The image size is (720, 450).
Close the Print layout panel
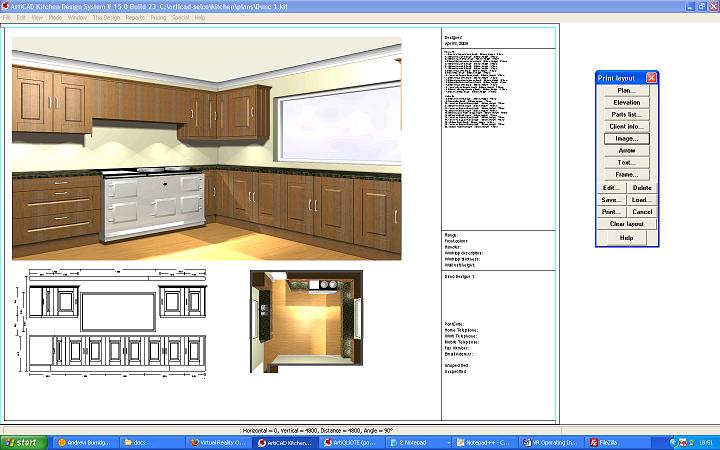point(651,77)
